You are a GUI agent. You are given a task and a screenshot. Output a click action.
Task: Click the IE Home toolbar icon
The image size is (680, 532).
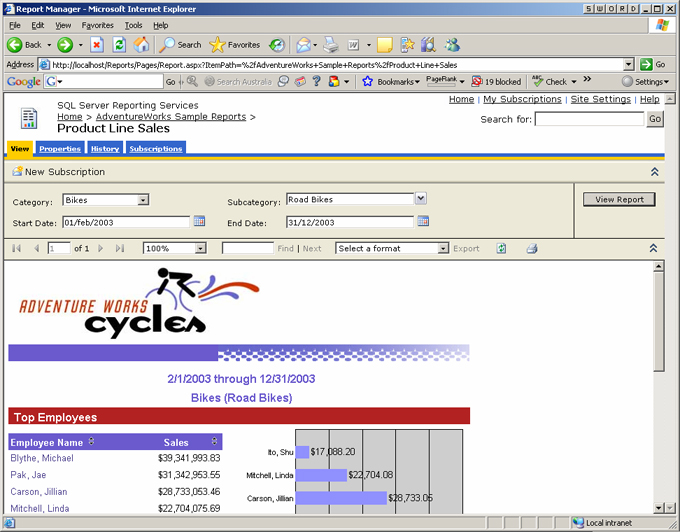pyautogui.click(x=142, y=44)
